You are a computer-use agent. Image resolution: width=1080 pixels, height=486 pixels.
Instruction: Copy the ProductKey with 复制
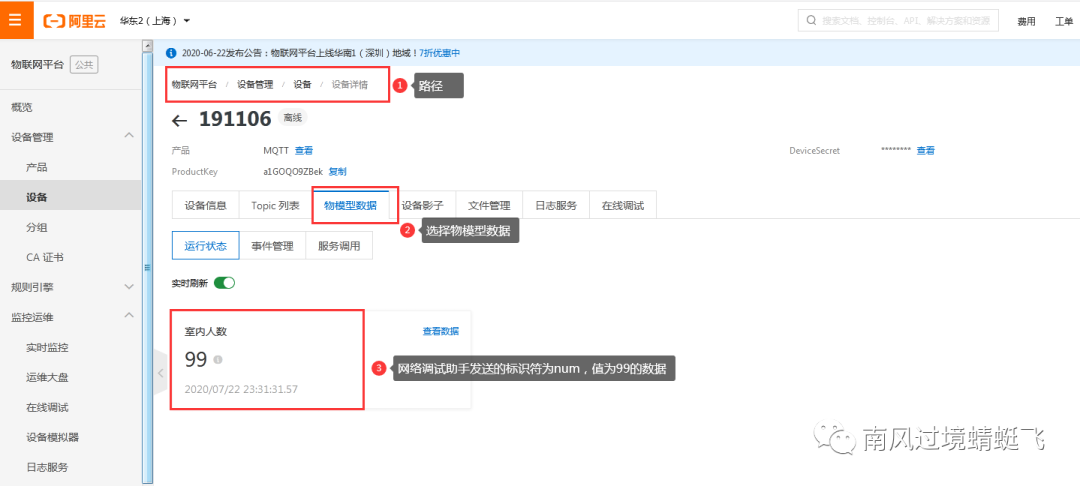tap(338, 171)
